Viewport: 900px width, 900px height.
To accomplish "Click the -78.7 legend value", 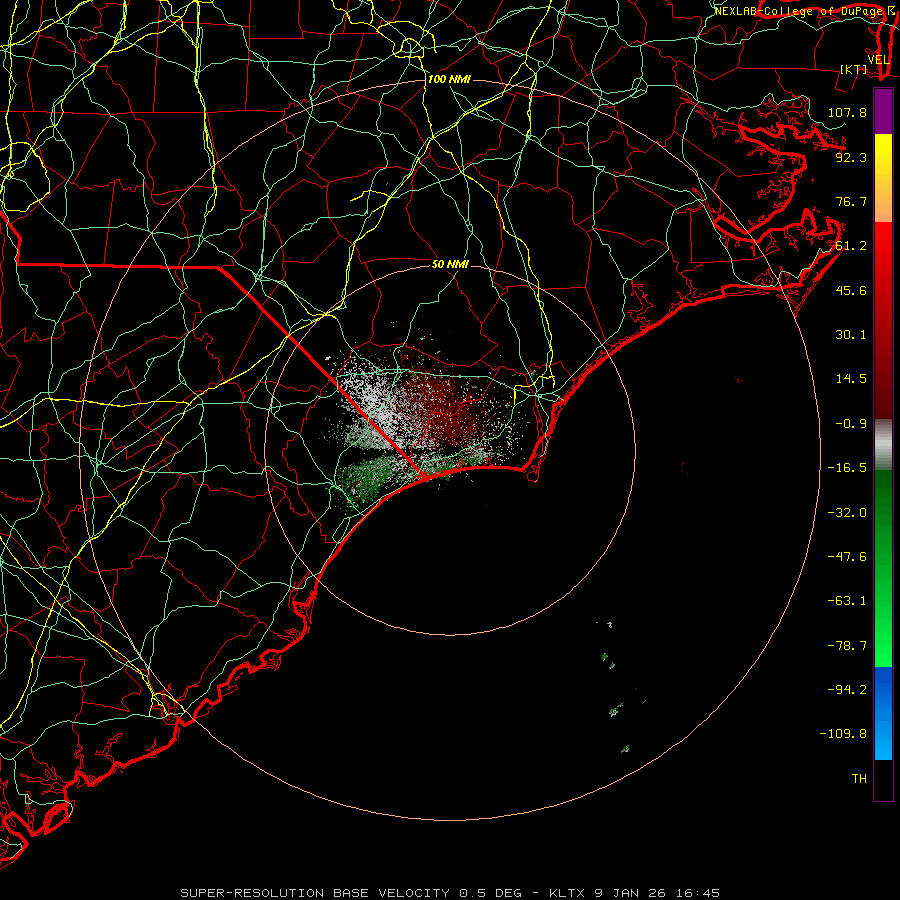I will [x=847, y=646].
